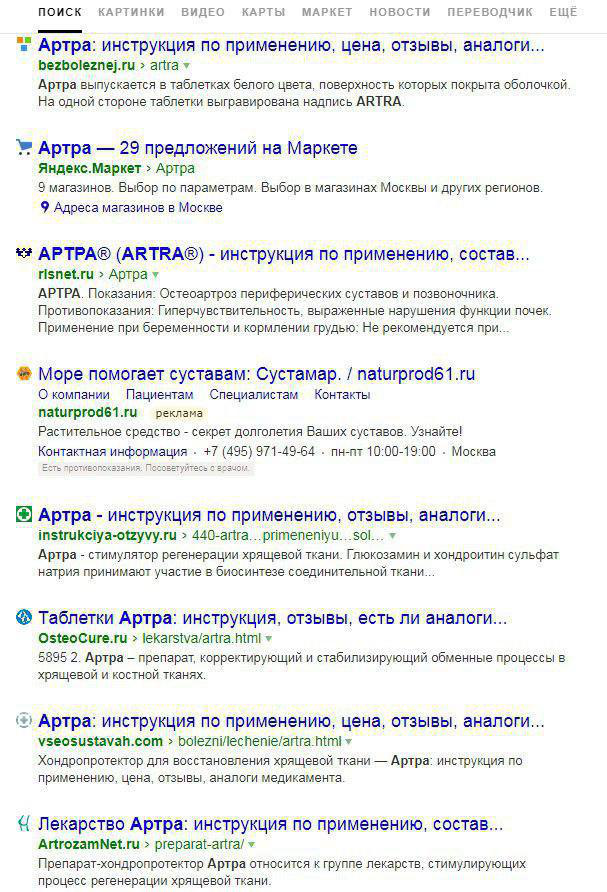This screenshot has width=607, height=892.
Task: Click the OsteoCure.ru green domain link
Action: click(x=82, y=638)
